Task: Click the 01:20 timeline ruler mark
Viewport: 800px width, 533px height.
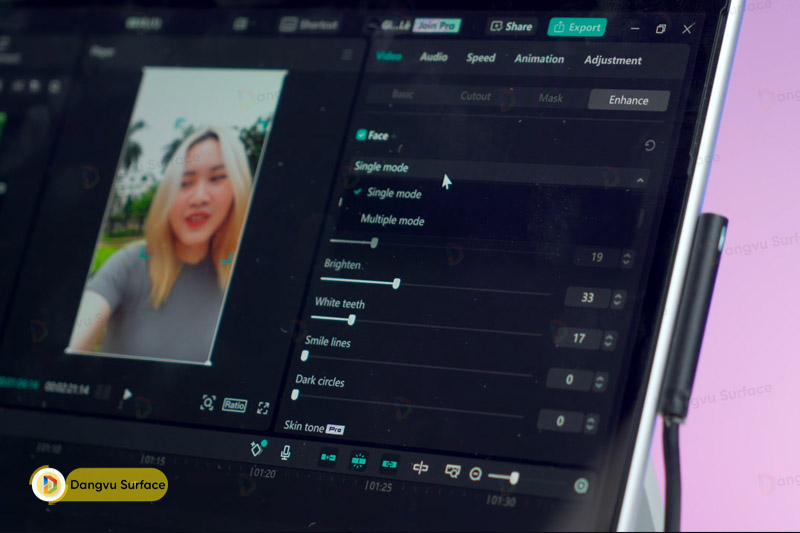Action: coord(262,473)
